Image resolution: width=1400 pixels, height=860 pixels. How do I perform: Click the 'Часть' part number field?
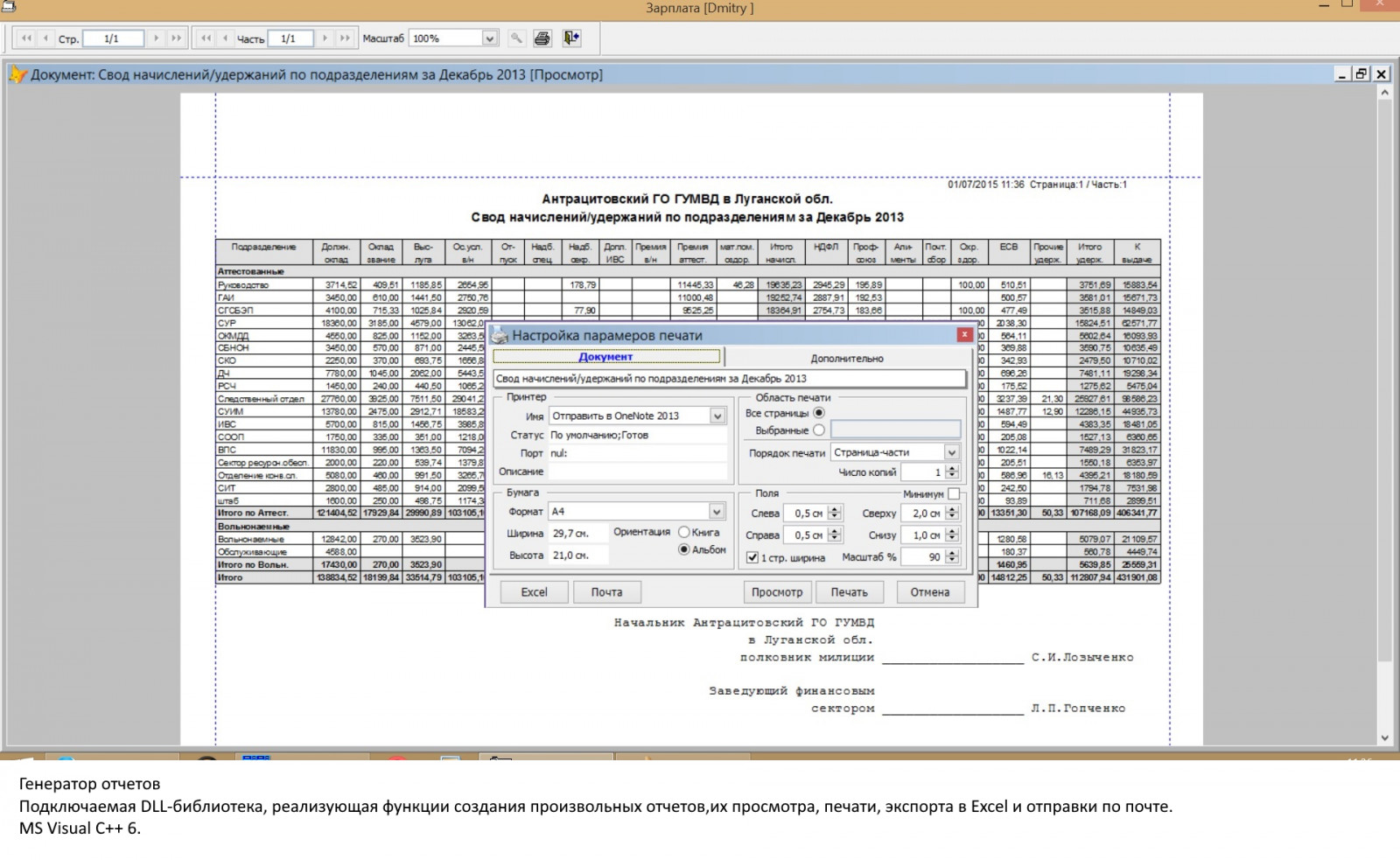click(x=290, y=38)
